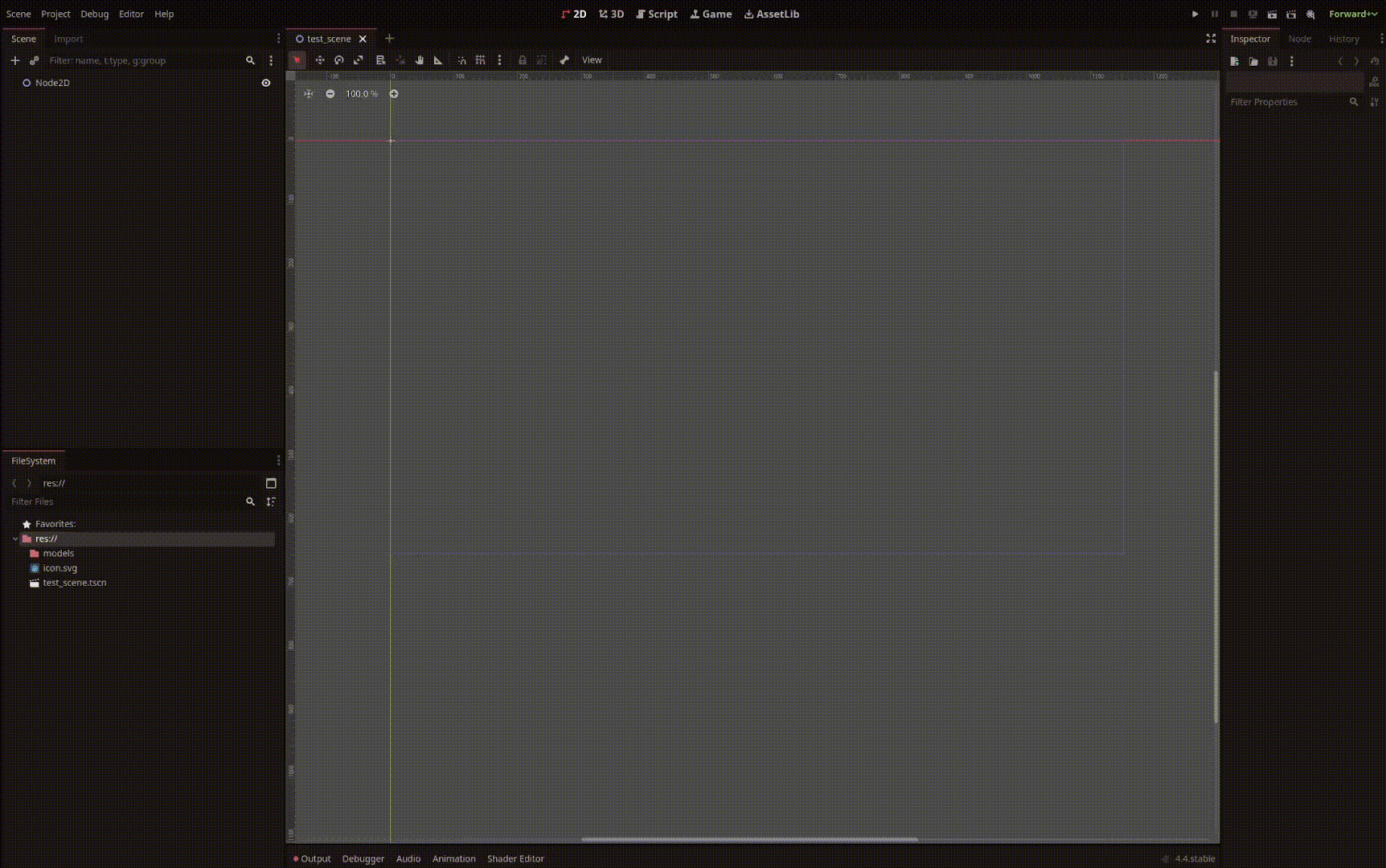Select the Ruler measurement tool

point(437,59)
